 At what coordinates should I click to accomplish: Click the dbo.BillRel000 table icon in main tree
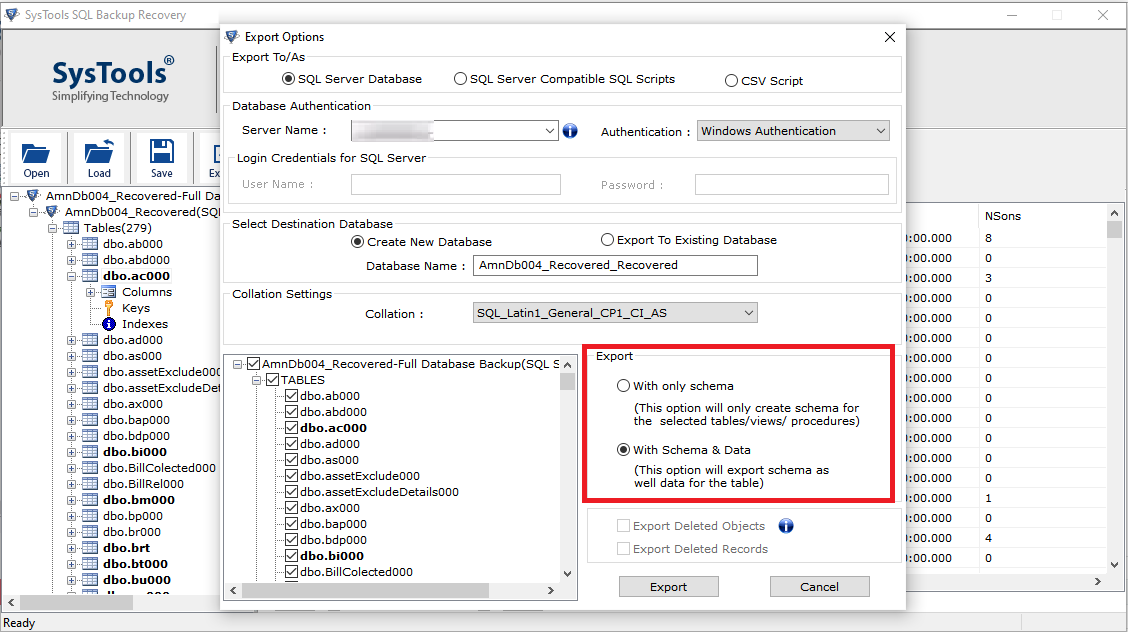(90, 484)
